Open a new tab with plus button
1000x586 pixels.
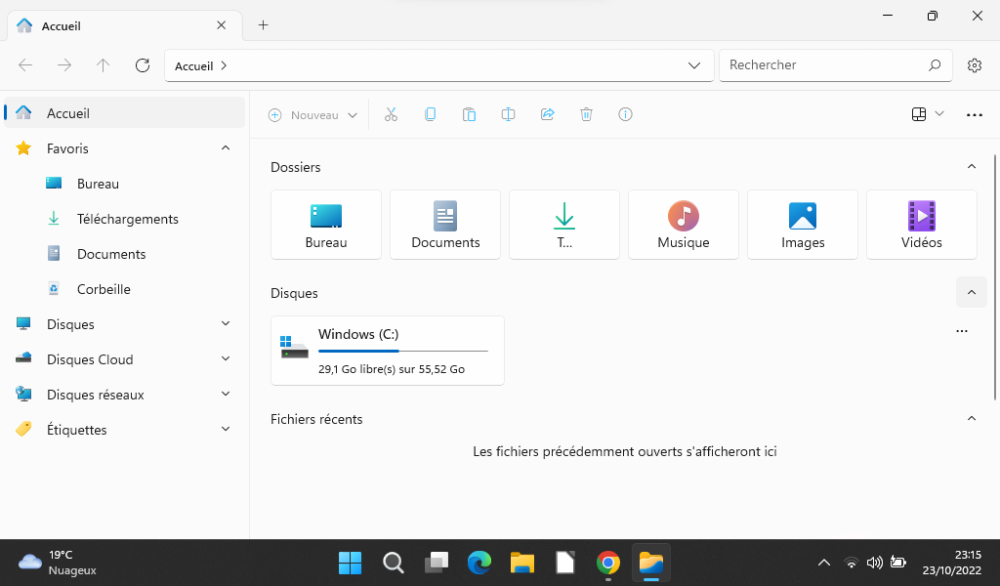[x=263, y=25]
